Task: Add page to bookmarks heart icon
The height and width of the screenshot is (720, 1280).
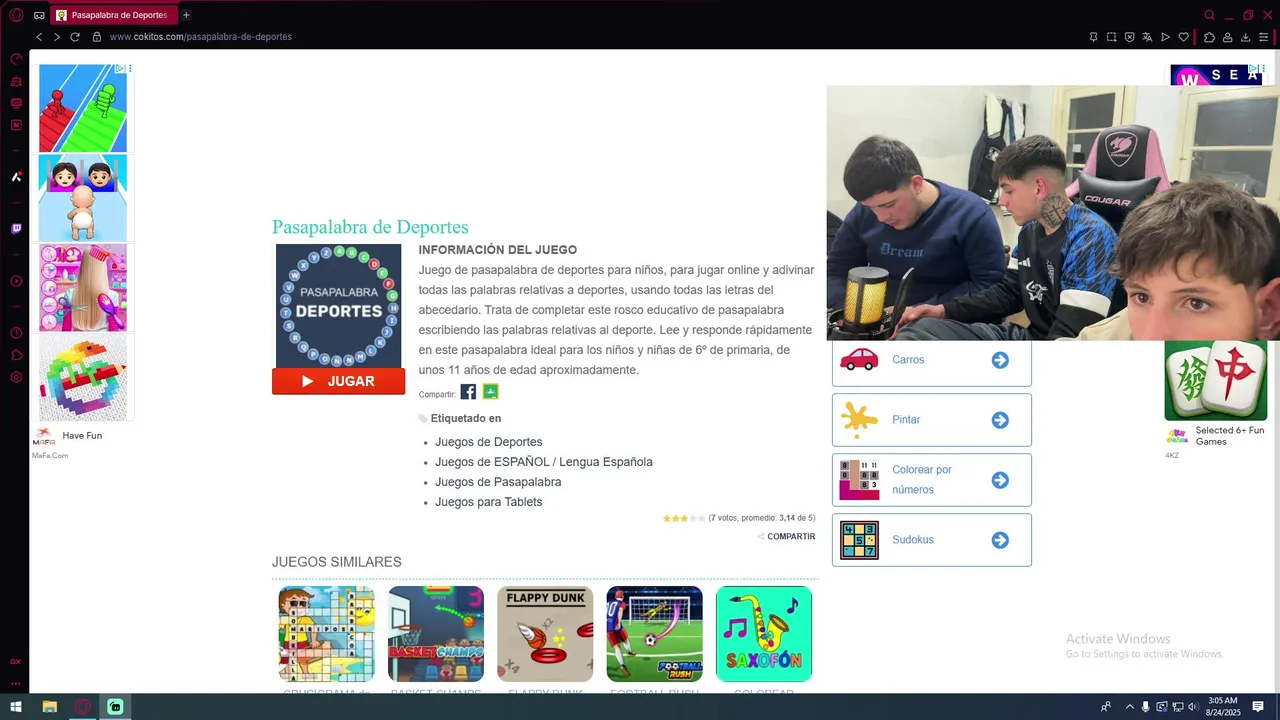Action: (x=1184, y=37)
